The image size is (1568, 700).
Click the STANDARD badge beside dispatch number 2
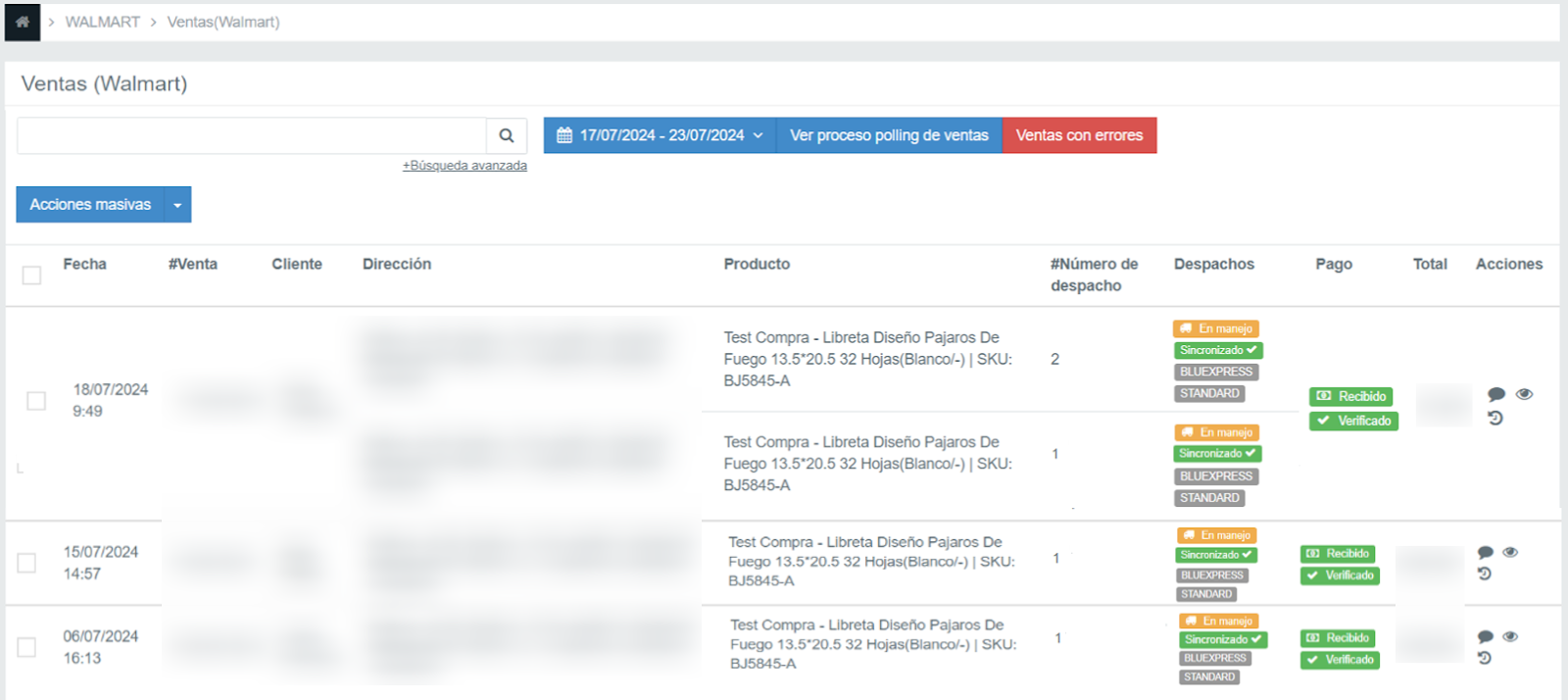point(1210,393)
